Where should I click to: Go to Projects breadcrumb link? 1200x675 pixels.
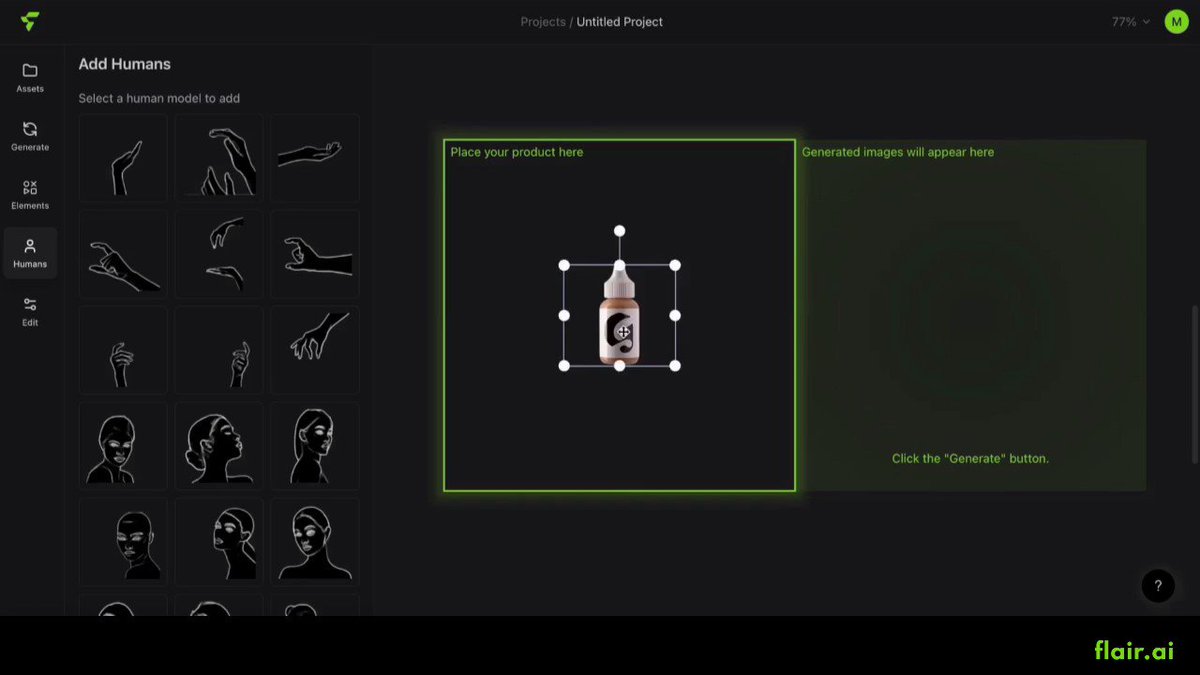pos(543,21)
